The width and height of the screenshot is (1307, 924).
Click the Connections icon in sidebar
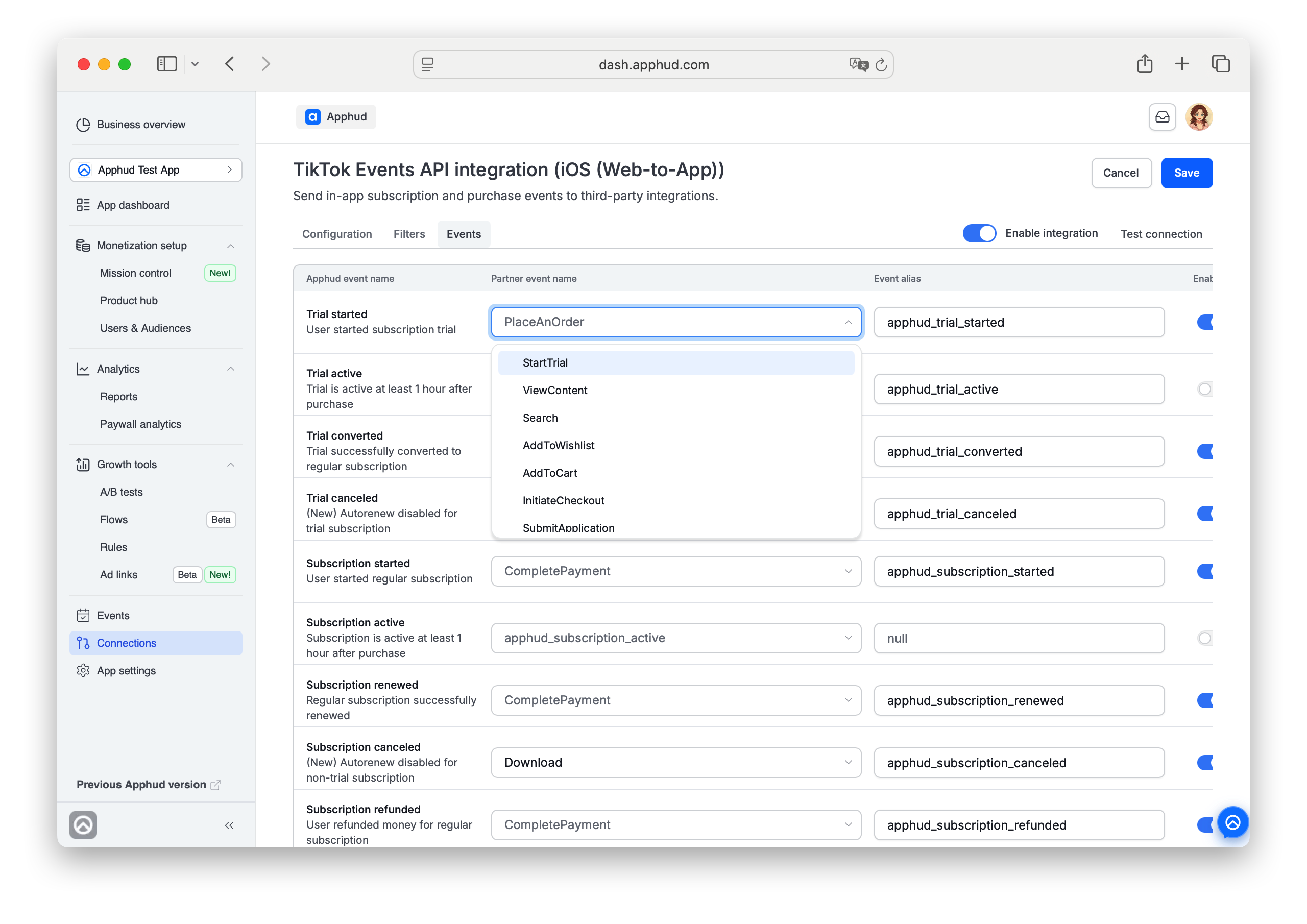point(83,643)
